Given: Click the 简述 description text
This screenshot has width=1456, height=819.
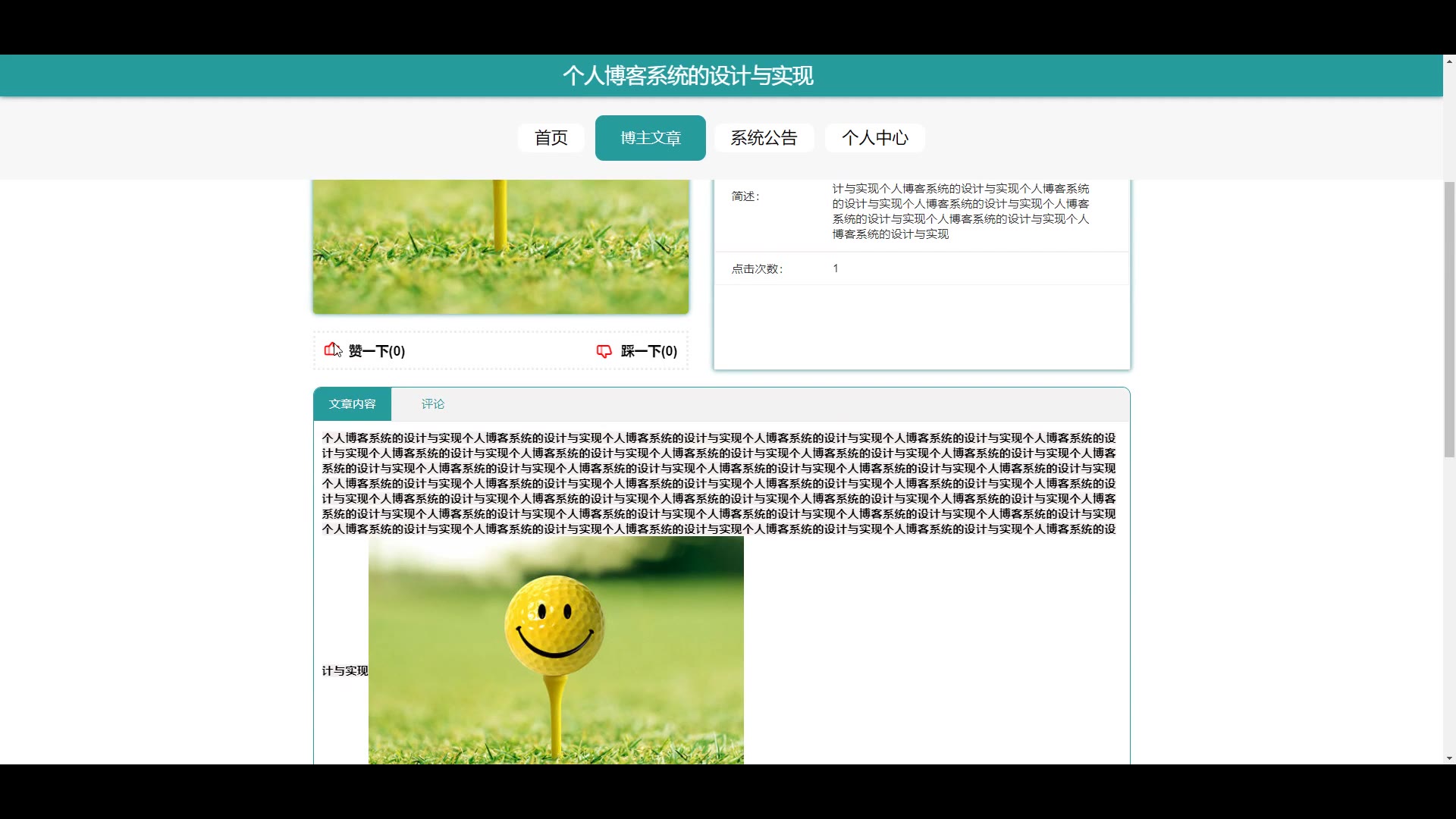Looking at the screenshot, I should (960, 211).
